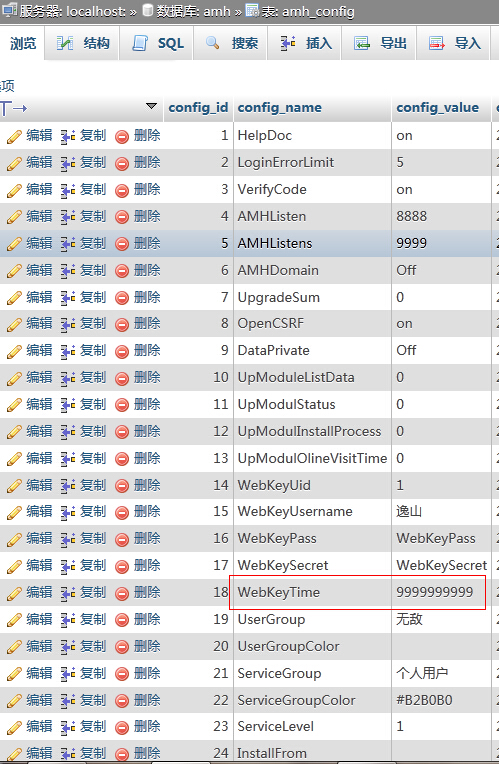Screen dimensions: 499x764
Task: Toggle the full texts arrow in table header
Action: click(x=13, y=108)
